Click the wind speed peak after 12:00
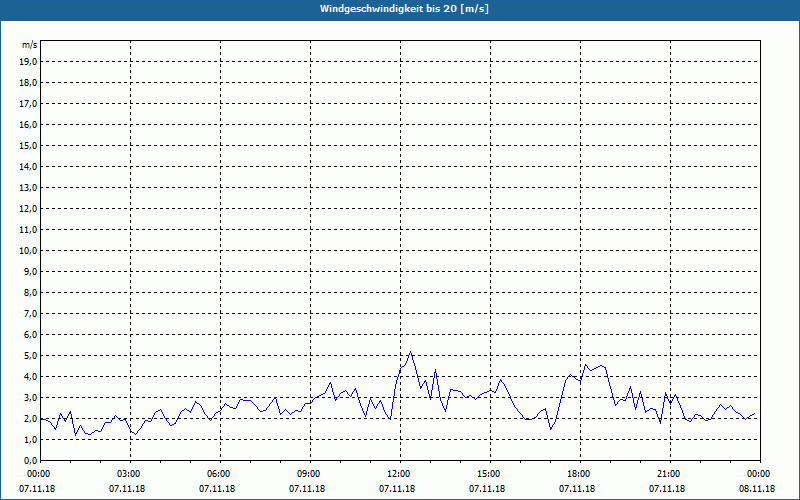Screen dimensions: 800x500 click(x=411, y=352)
